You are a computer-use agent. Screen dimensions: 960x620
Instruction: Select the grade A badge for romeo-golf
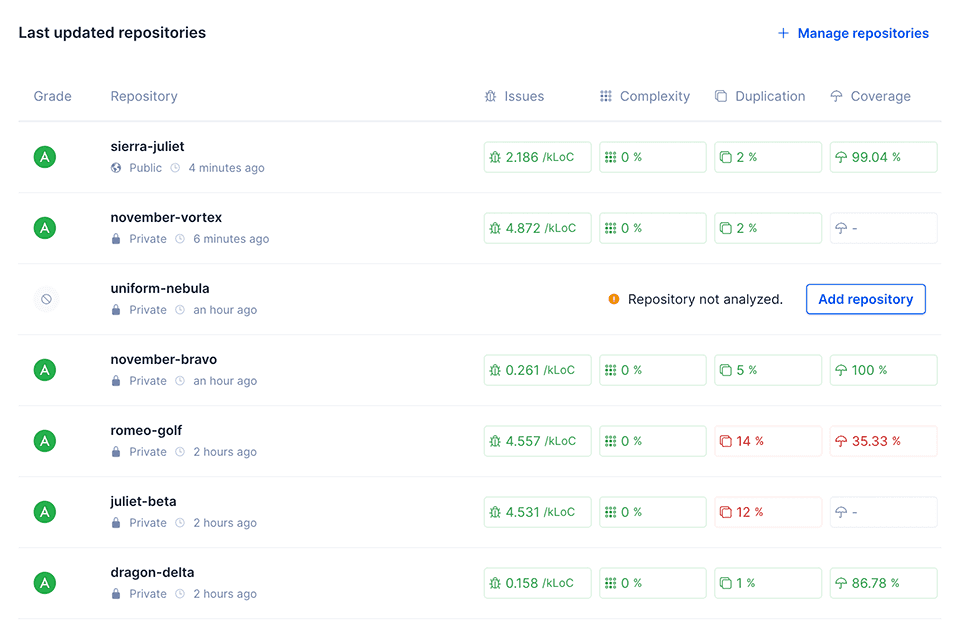44,441
